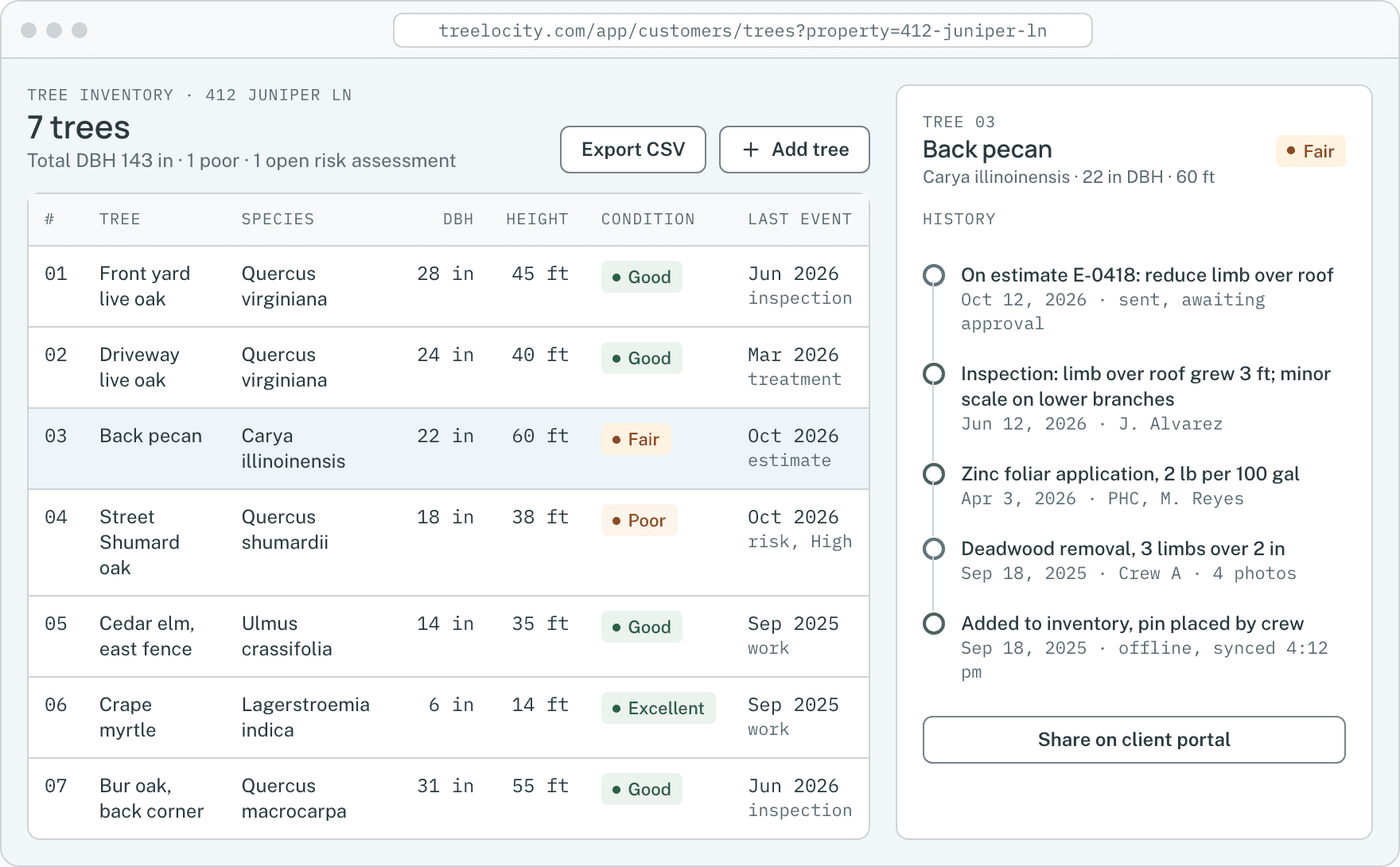Click Share on client portal button
This screenshot has height=867, width=1400.
click(x=1134, y=740)
